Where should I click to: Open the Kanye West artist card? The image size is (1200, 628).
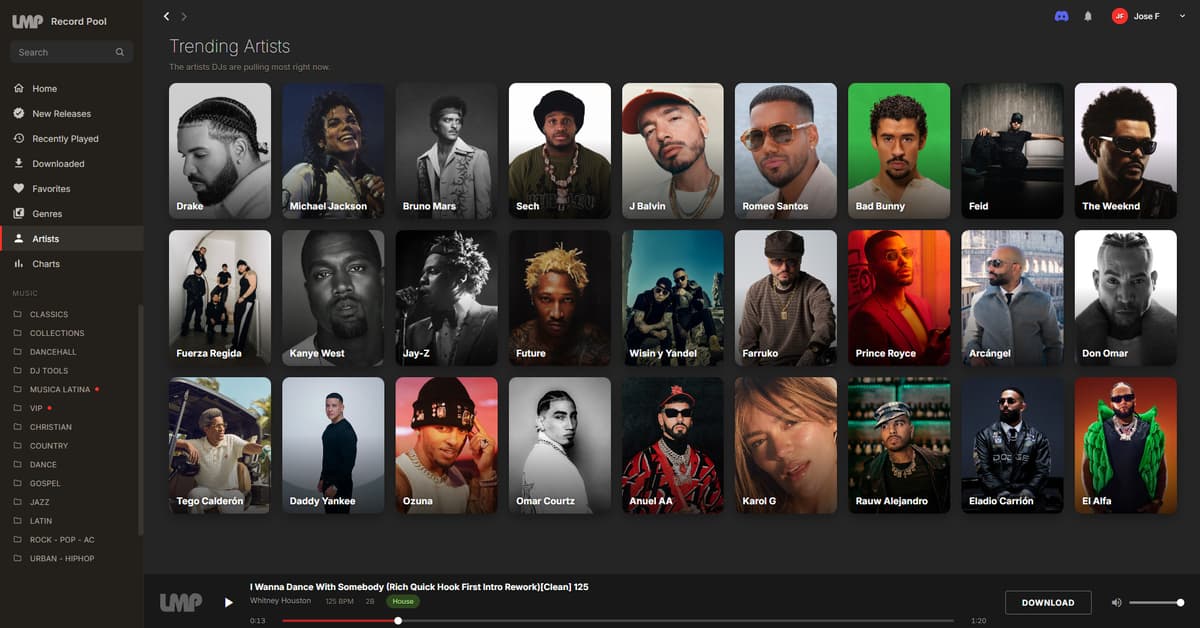coord(333,298)
